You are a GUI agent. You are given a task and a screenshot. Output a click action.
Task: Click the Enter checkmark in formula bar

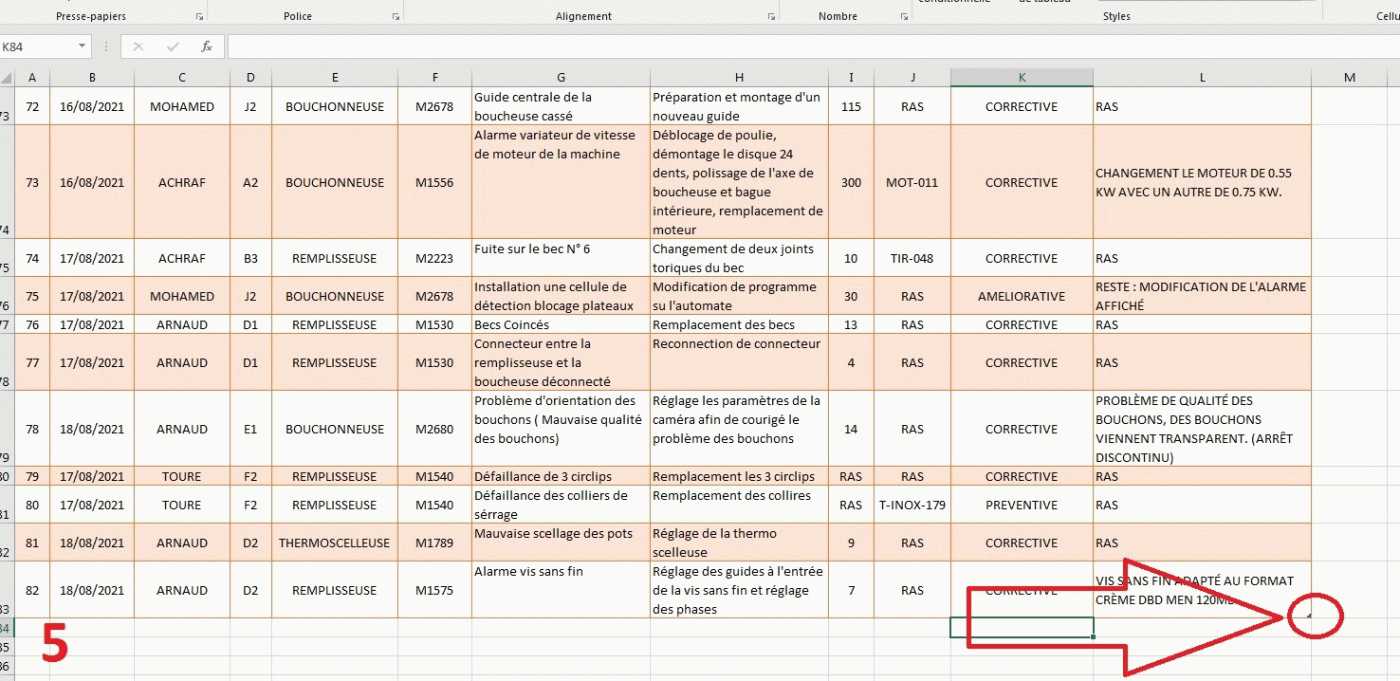click(x=173, y=47)
